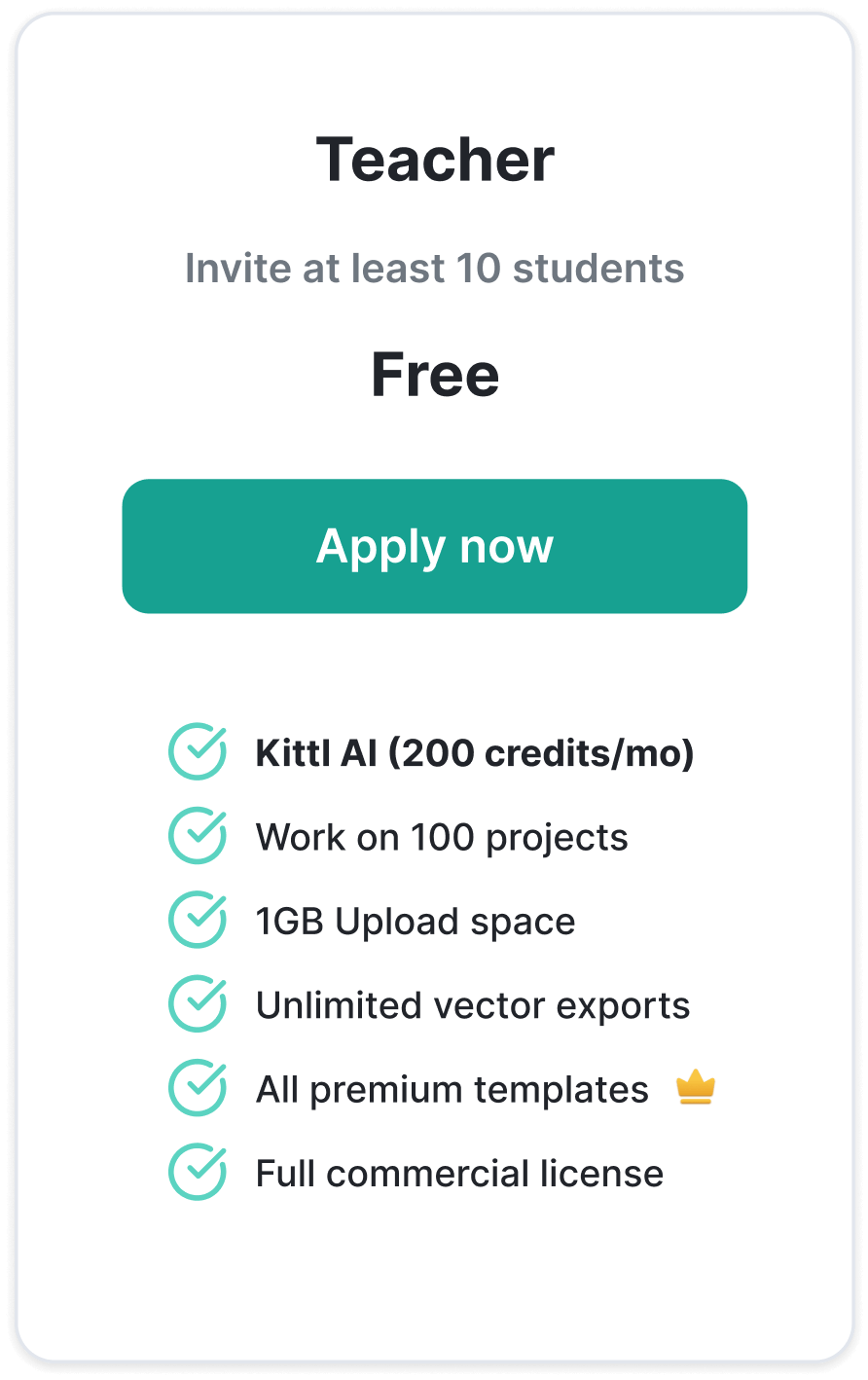Click All premium templates text
Screen dimensions: 868x1380
coord(452,1090)
